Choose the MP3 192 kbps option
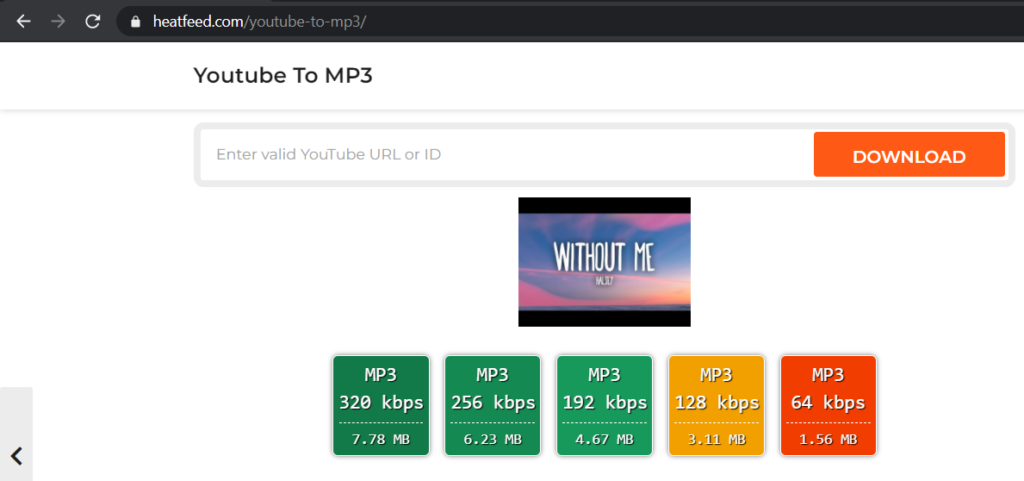Viewport: 1024px width, 481px height. [x=605, y=405]
